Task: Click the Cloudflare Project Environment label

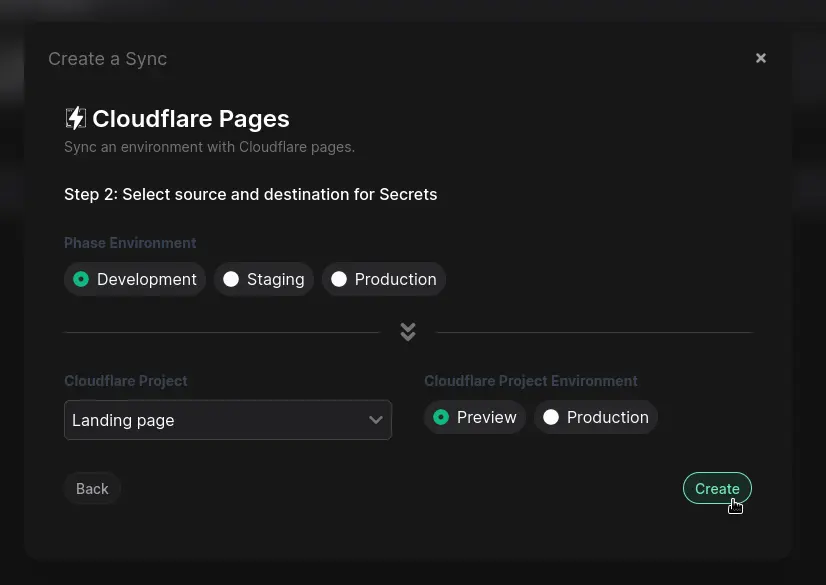Action: tap(530, 381)
